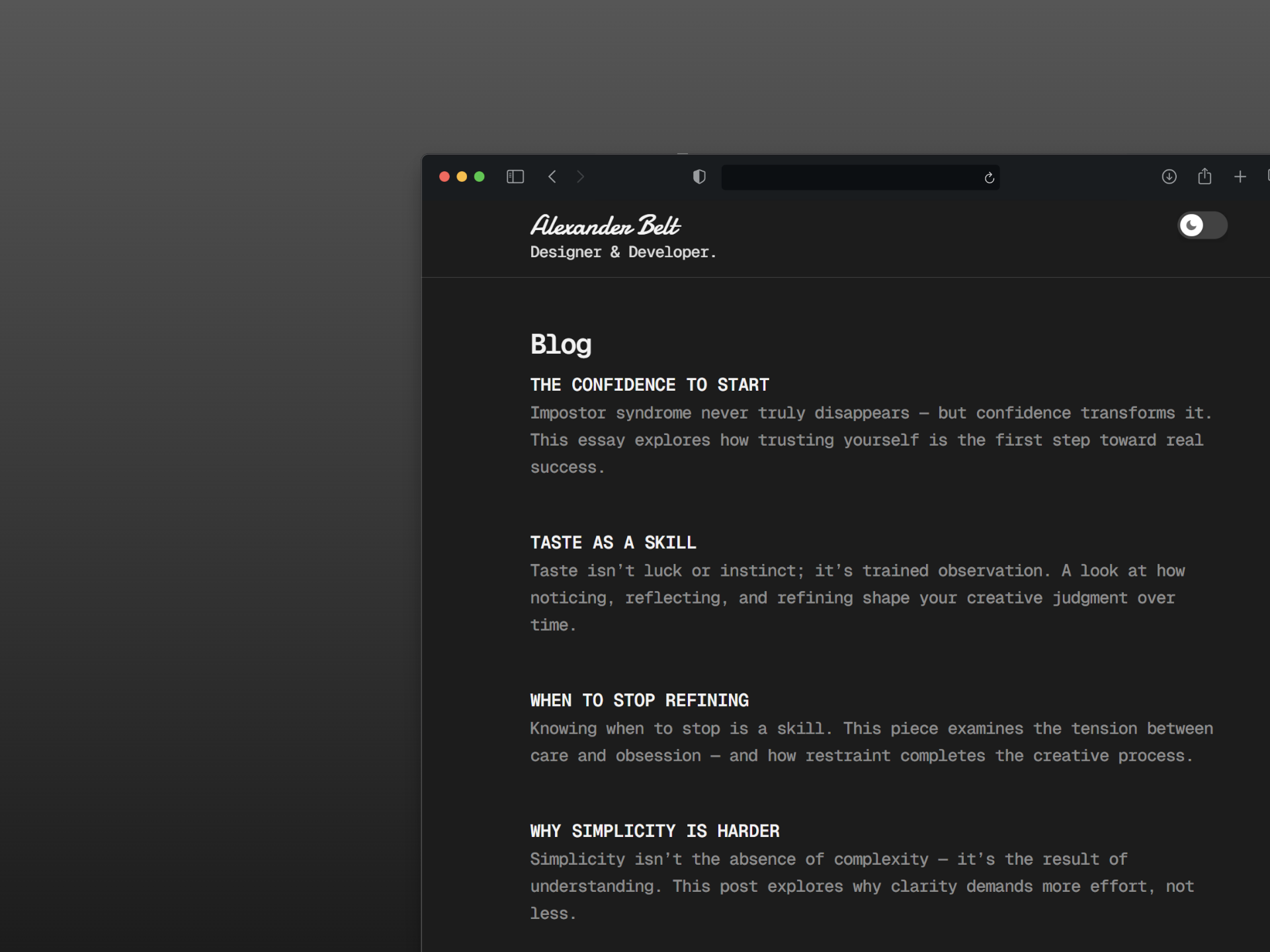Toggle the Safari sidebar icon
The height and width of the screenshot is (952, 1270).
coord(515,177)
